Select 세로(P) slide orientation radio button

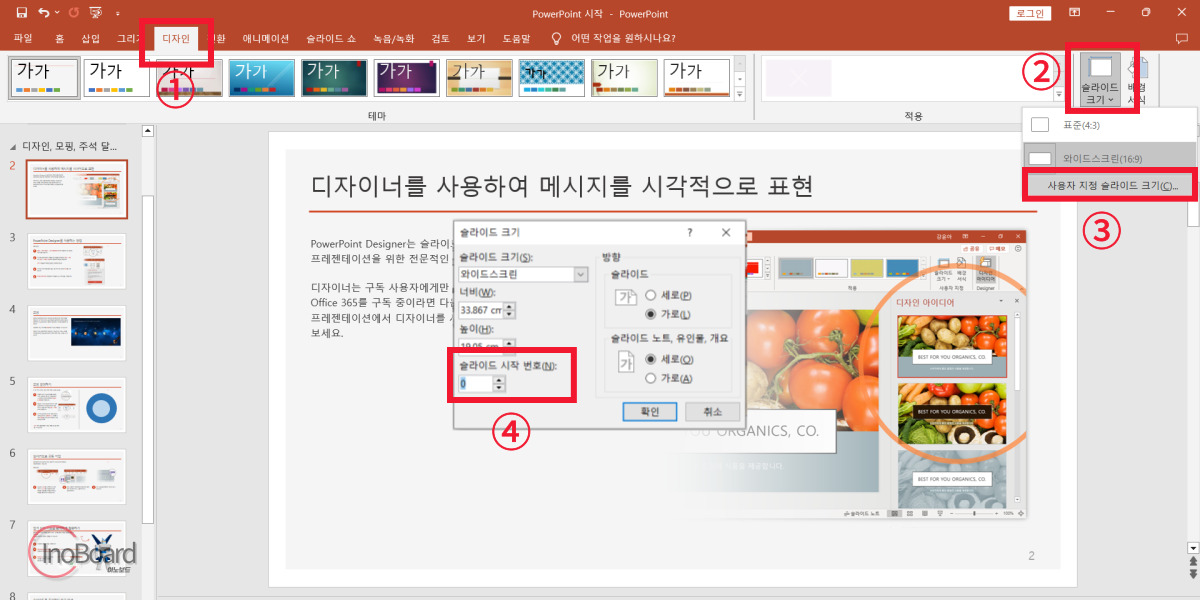[x=668, y=295]
